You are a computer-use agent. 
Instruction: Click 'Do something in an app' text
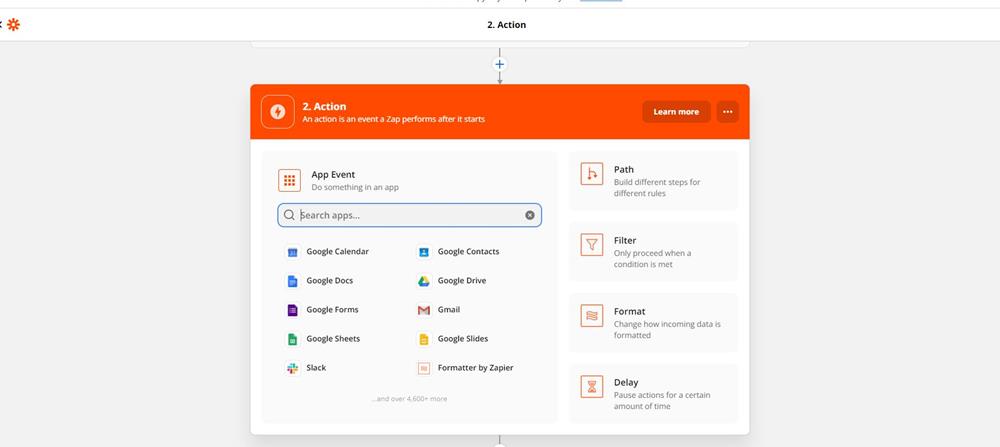tap(355, 187)
